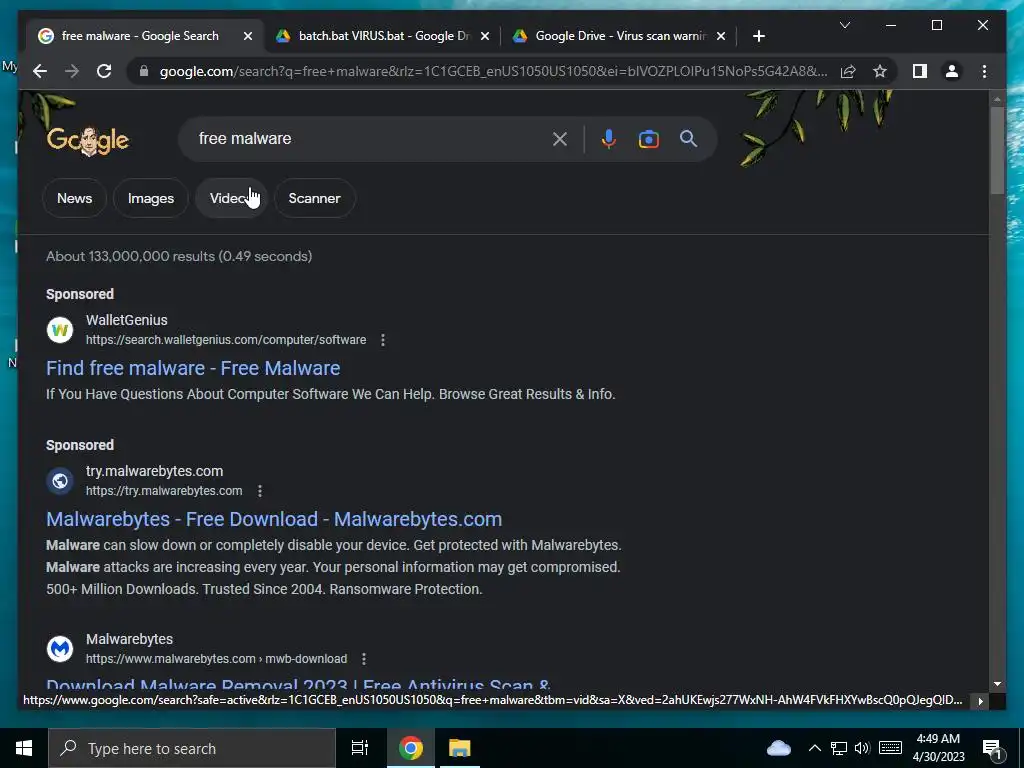Image resolution: width=1024 pixels, height=768 pixels.
Task: Open Find free malware - Free Malware link
Action: pos(193,368)
